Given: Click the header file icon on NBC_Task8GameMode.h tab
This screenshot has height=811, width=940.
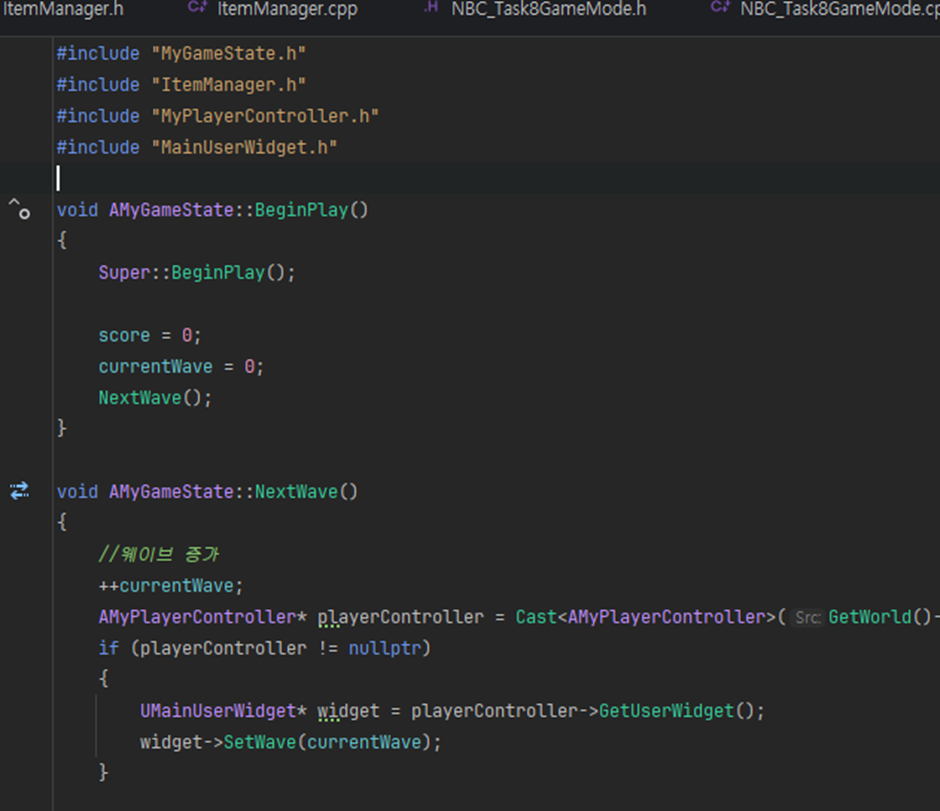Looking at the screenshot, I should point(431,7).
